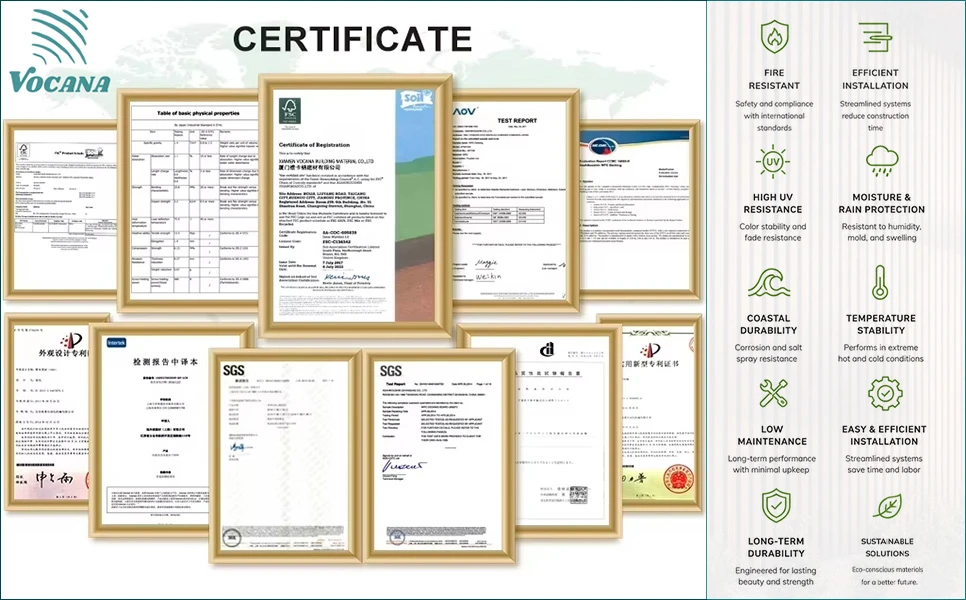Click the Long-Term Durability shield check icon
Viewport: 966px width, 600px height.
point(776,506)
